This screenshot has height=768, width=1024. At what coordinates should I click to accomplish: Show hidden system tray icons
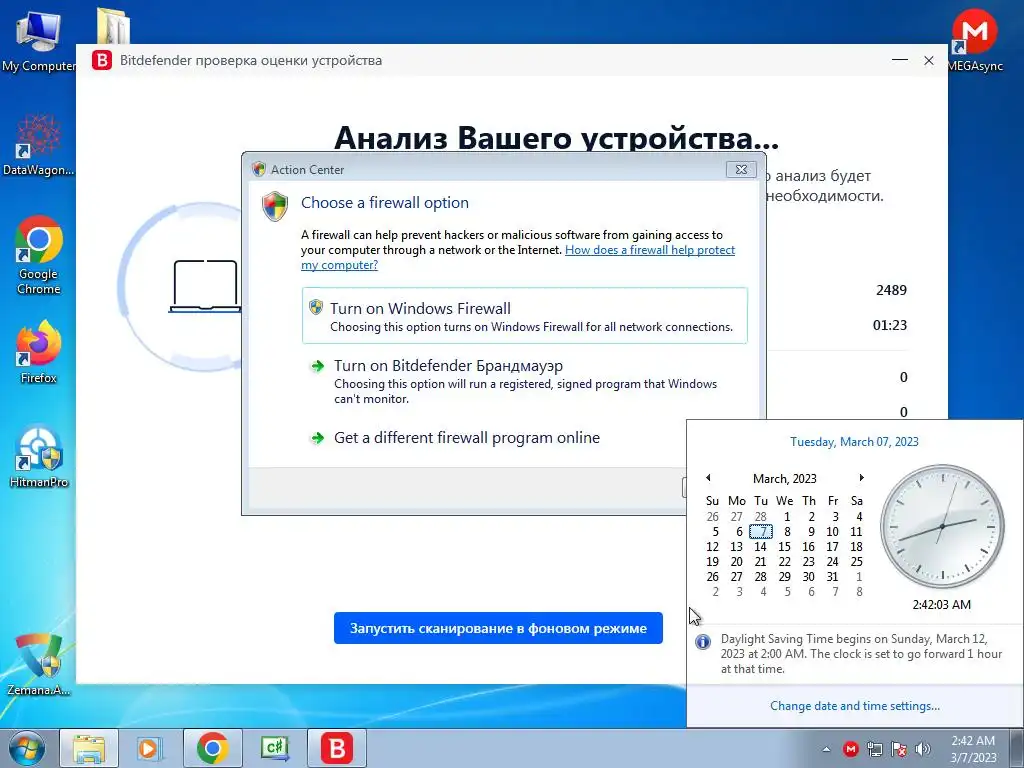826,749
